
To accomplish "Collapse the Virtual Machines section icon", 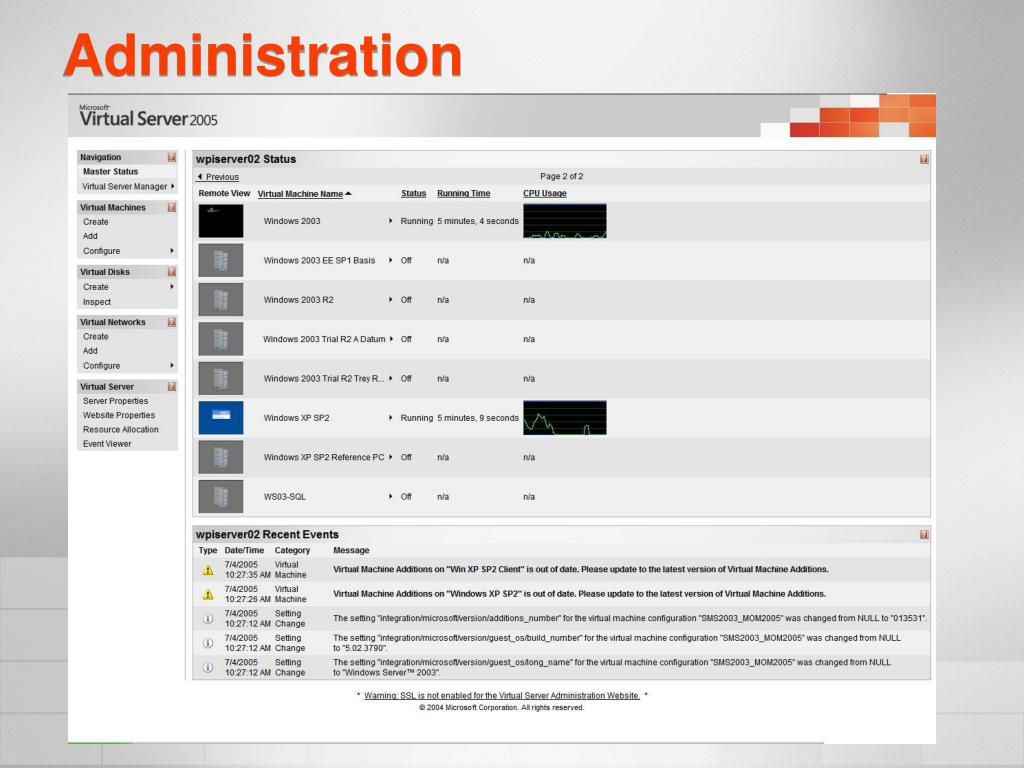I will (172, 208).
